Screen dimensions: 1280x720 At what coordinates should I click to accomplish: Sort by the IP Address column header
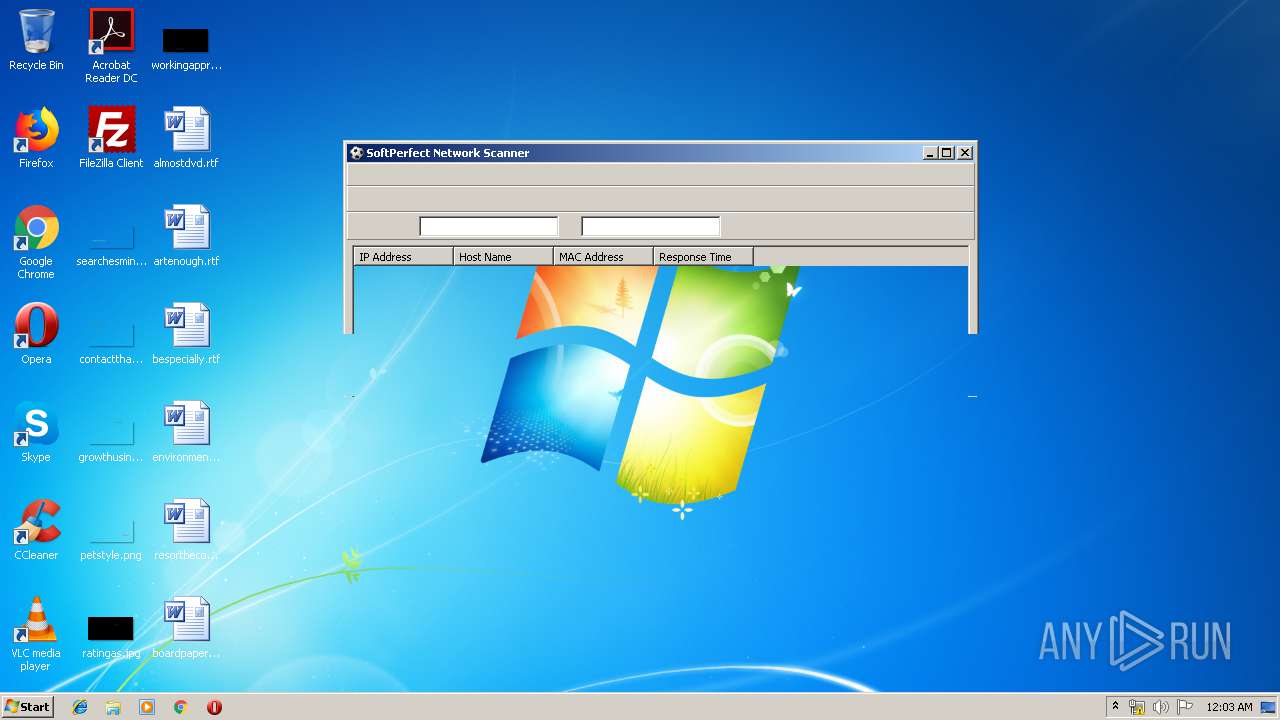[403, 257]
